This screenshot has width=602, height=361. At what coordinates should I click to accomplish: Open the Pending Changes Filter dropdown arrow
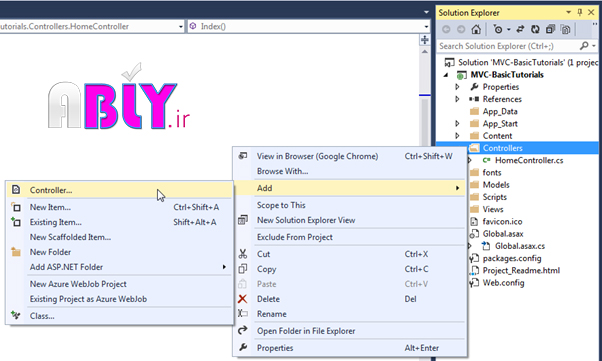pyautogui.click(x=509, y=29)
